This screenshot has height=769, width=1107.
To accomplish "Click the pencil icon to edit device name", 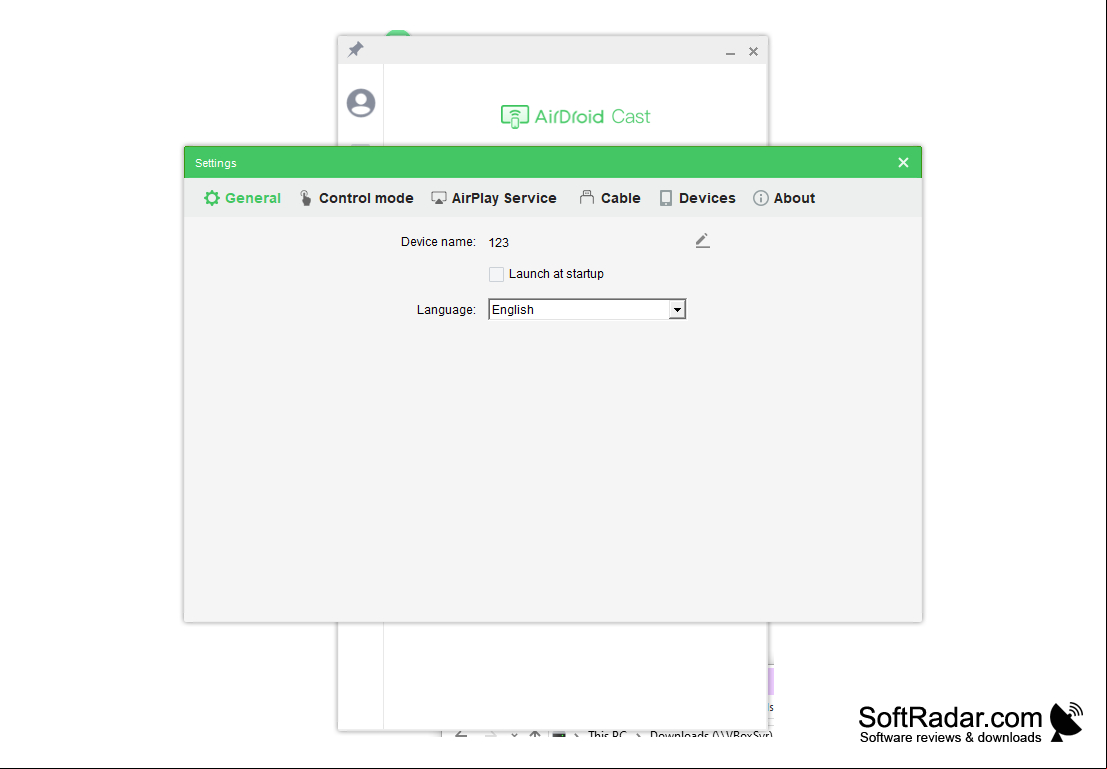I will coord(702,242).
